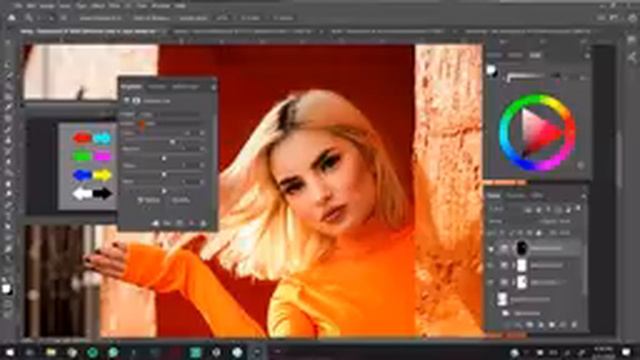Select the Absolute radio button
Viewport: 640px width, 360px height.
(x=180, y=200)
